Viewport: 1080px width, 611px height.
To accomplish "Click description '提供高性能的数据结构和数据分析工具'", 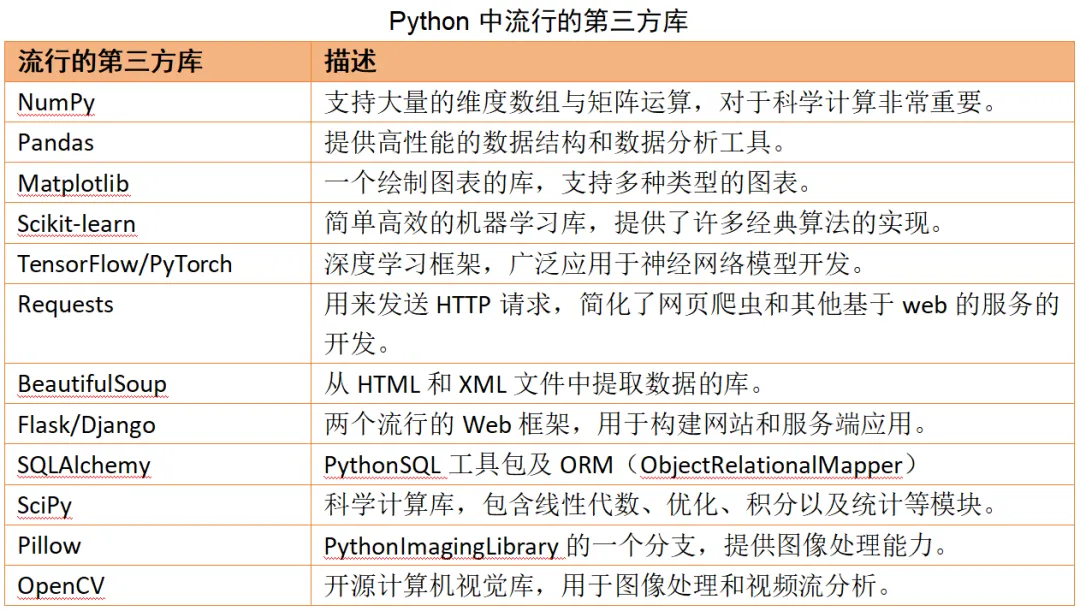I will 548,143.
